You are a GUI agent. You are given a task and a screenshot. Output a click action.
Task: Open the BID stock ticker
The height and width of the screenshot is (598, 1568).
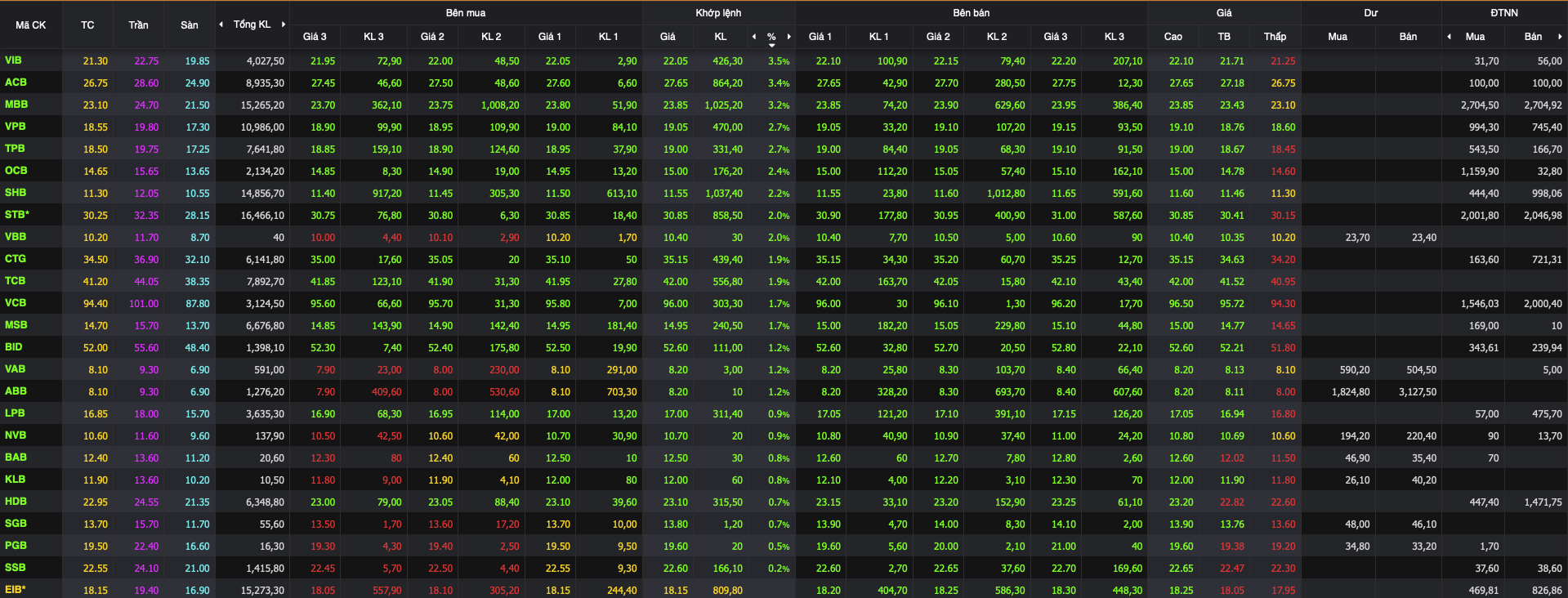[x=13, y=347]
